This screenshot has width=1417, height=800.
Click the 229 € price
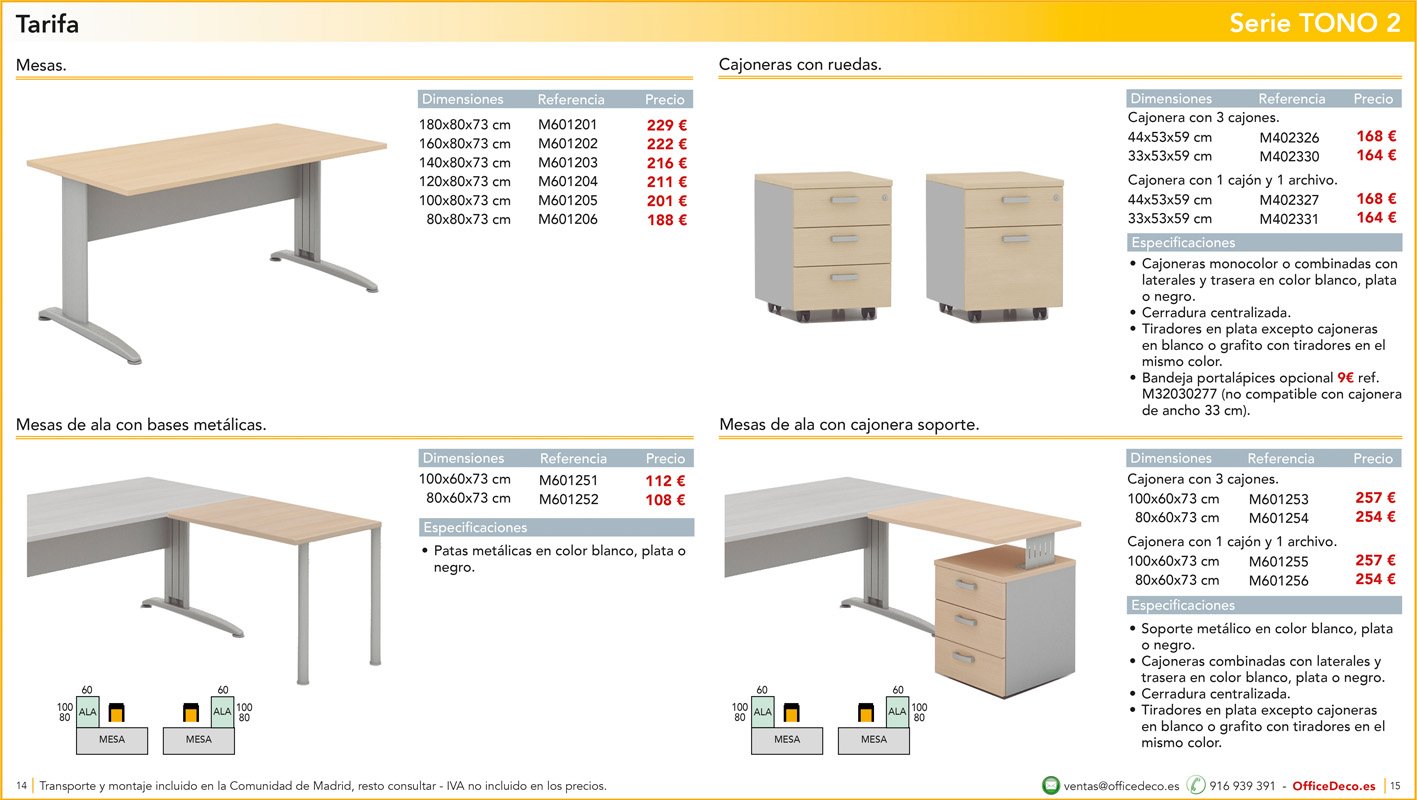667,126
